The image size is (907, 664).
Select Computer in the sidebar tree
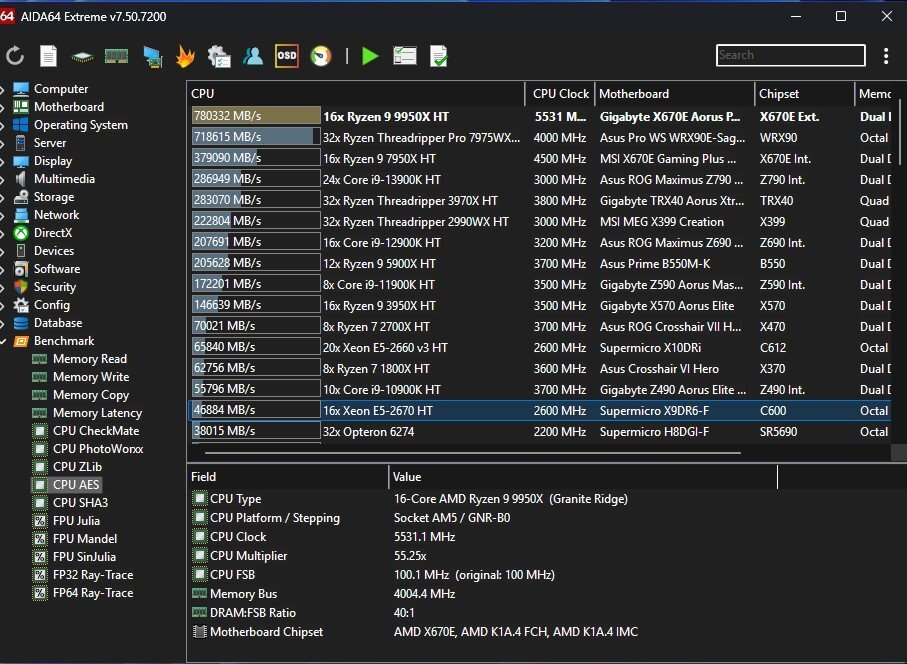pyautogui.click(x=61, y=89)
